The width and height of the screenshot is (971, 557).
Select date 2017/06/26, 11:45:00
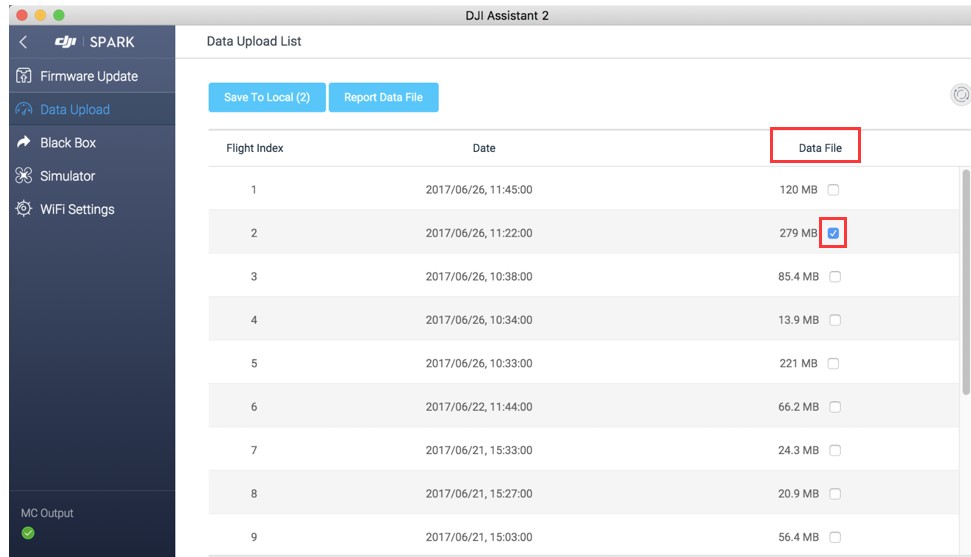click(x=479, y=190)
